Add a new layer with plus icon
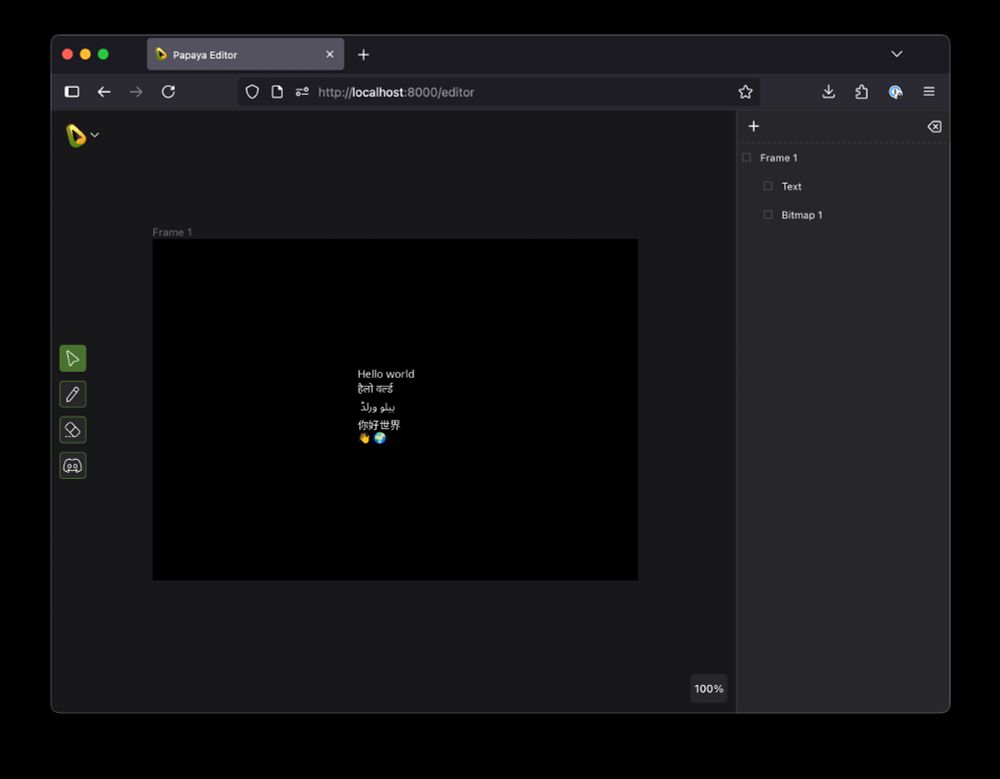 tap(754, 126)
